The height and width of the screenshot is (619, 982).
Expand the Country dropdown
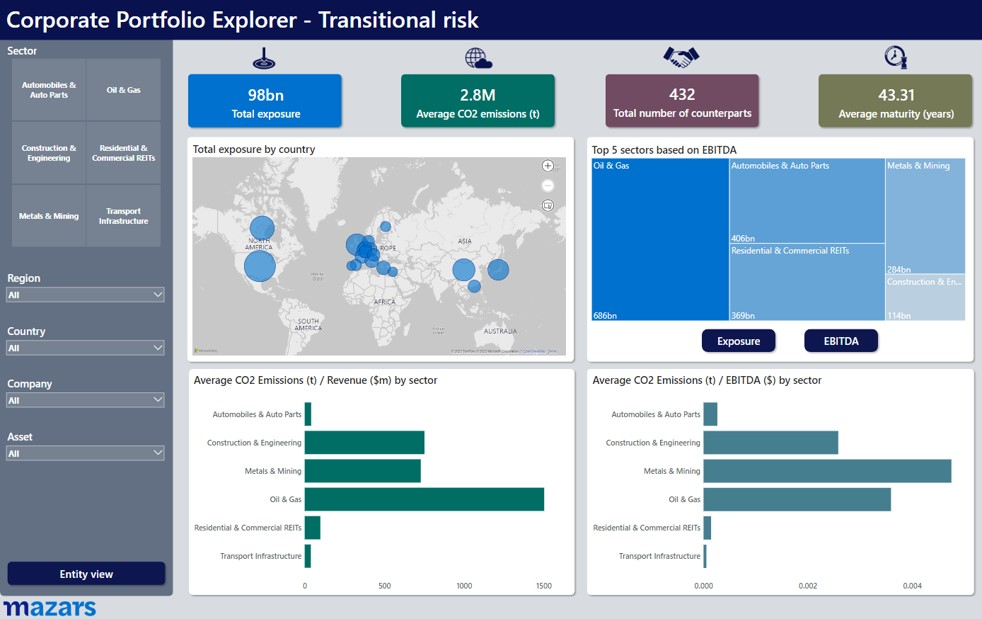click(x=85, y=348)
